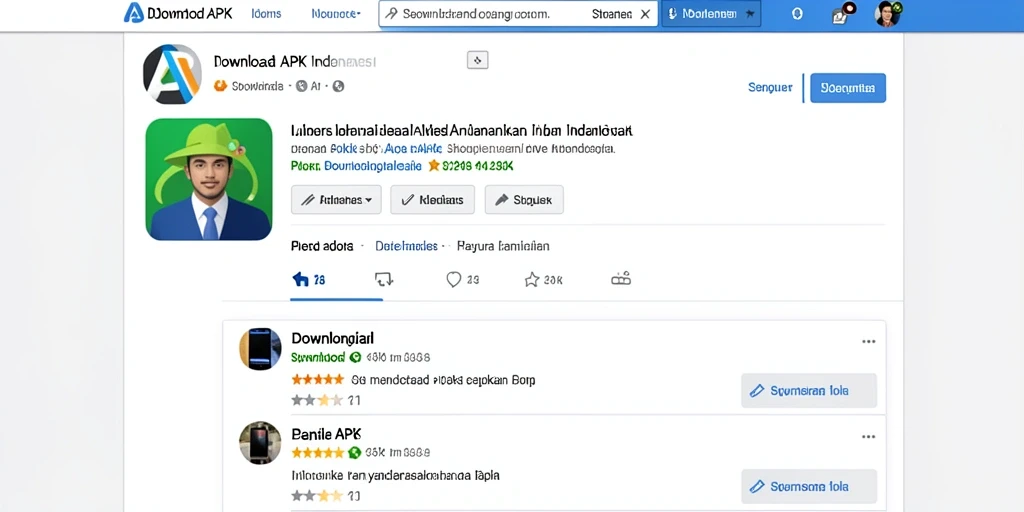Click the star icon beside Morlenen
Image resolution: width=1024 pixels, height=512 pixels.
pyautogui.click(x=750, y=14)
